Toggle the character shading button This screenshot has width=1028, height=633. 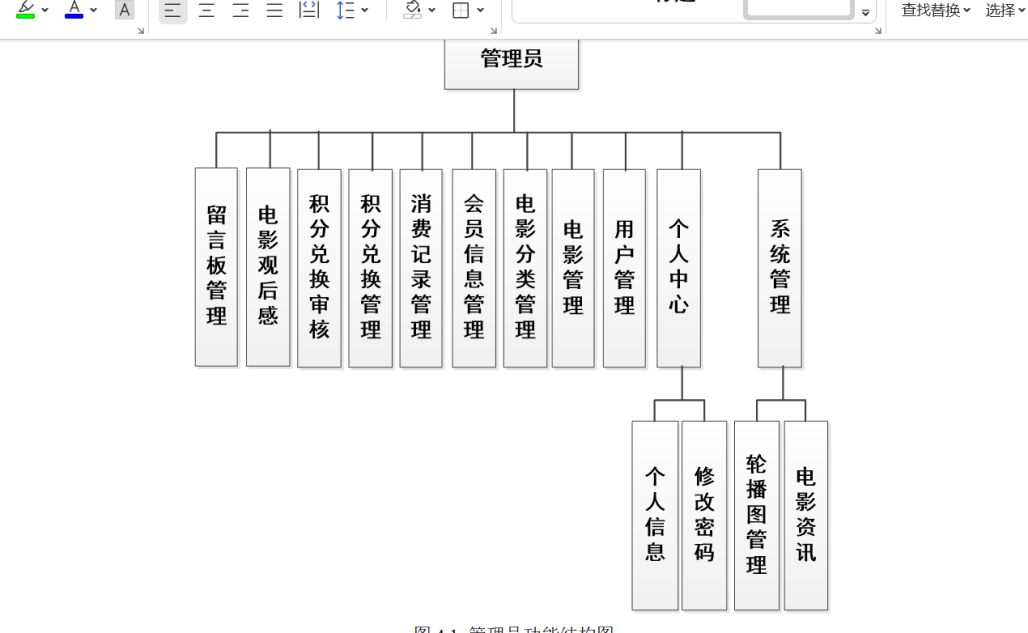tap(124, 9)
